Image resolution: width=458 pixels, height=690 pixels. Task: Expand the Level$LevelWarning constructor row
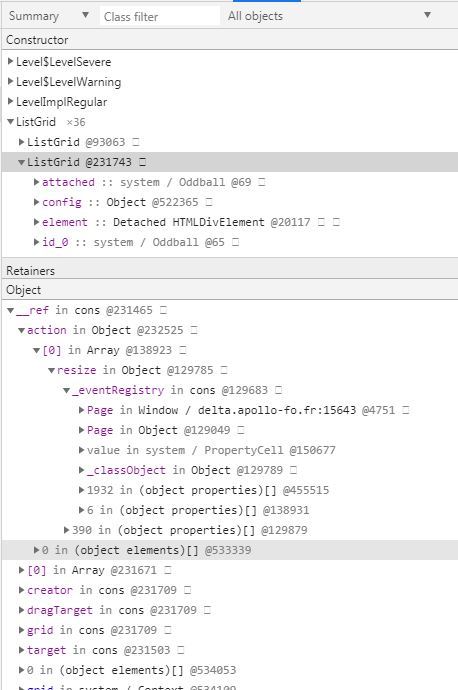click(11, 81)
